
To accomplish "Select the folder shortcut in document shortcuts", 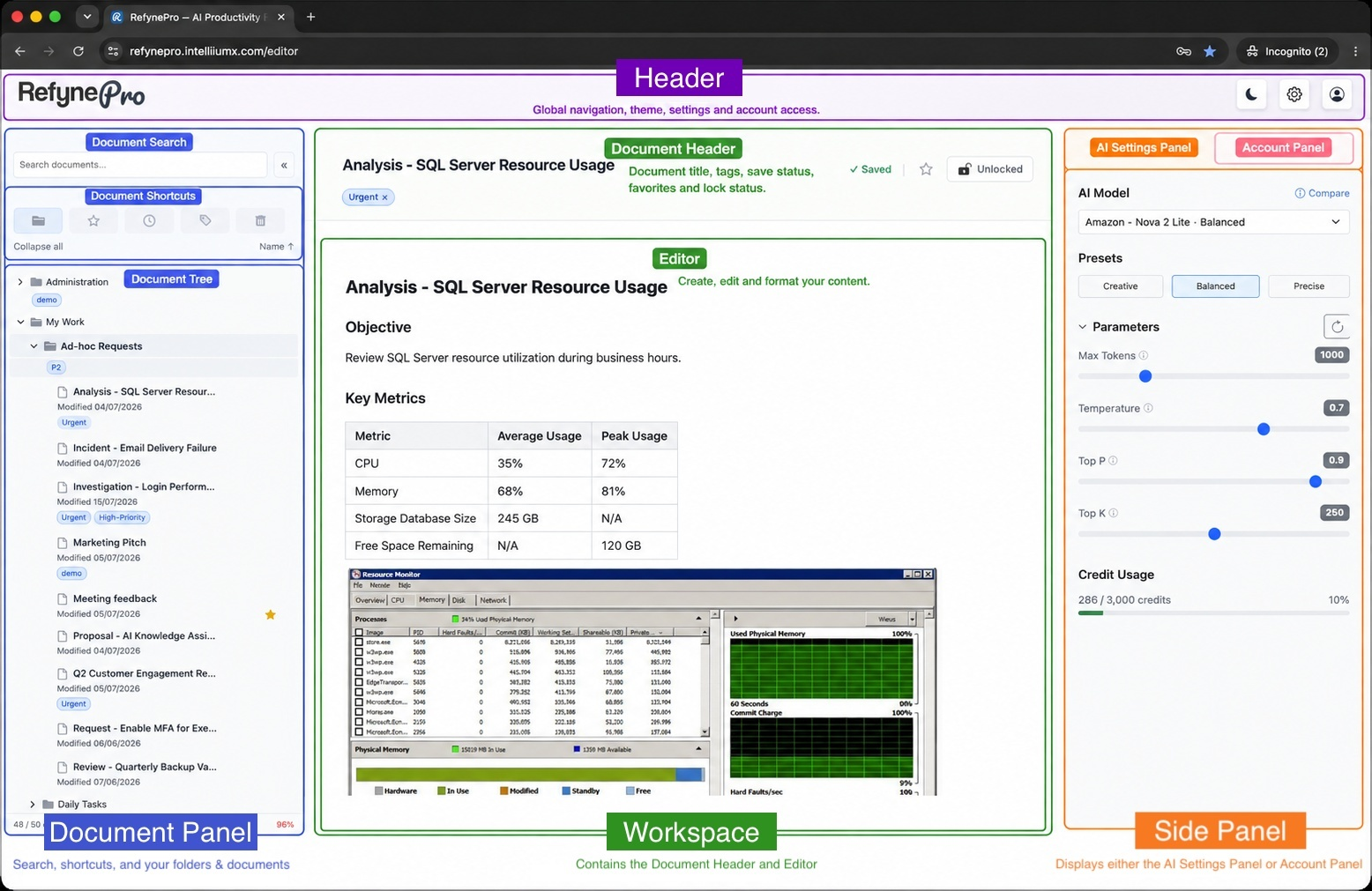I will pyautogui.click(x=38, y=220).
